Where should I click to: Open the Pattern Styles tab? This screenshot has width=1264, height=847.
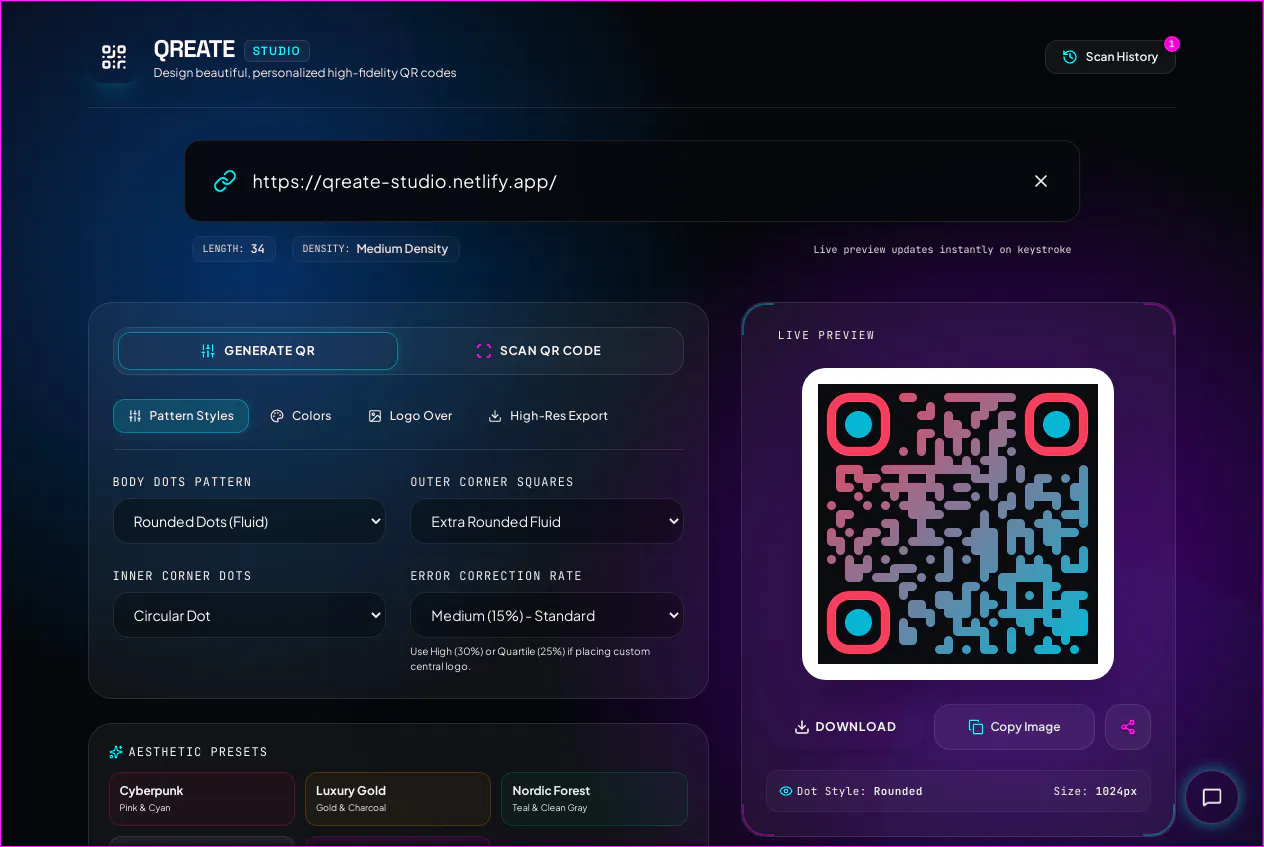(x=181, y=416)
